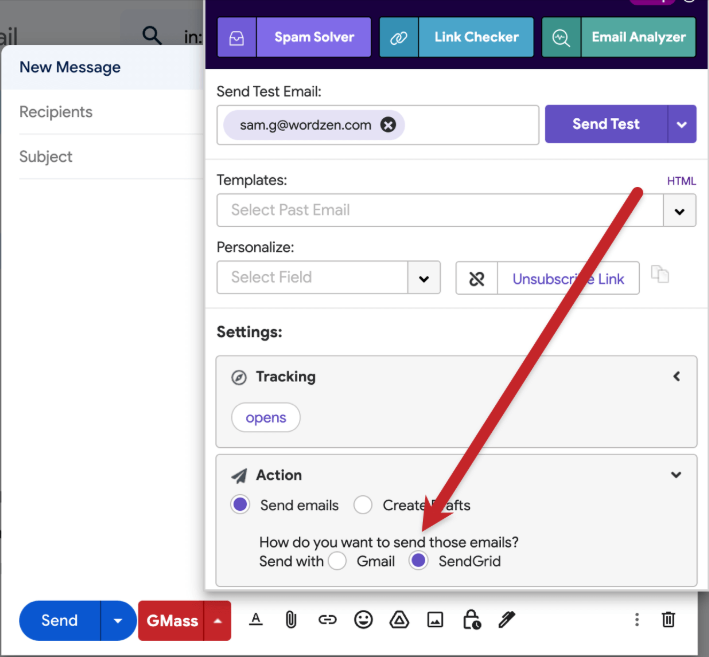Toggle the GMass settings arrow
This screenshot has height=657, width=709.
(x=217, y=621)
